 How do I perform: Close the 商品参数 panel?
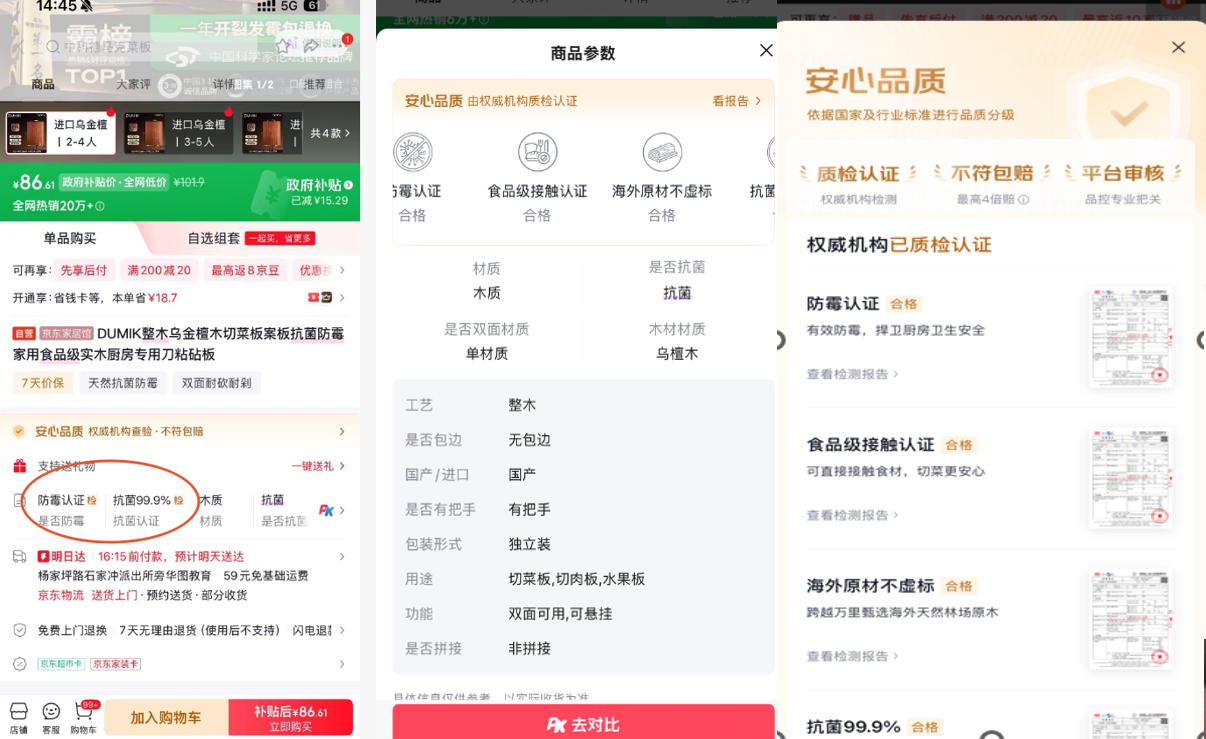click(x=766, y=50)
